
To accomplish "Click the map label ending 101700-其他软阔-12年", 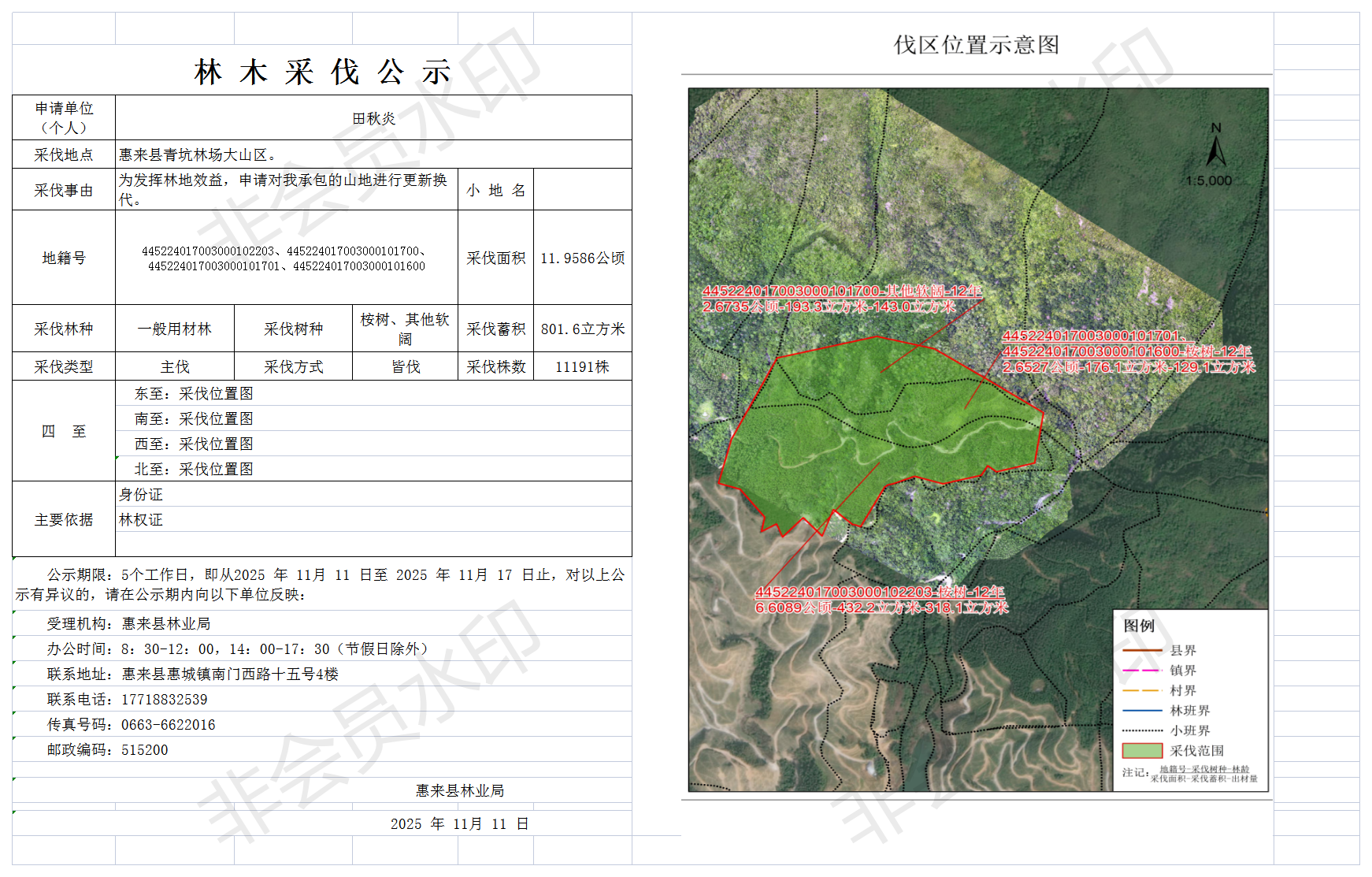I will pos(842,292).
